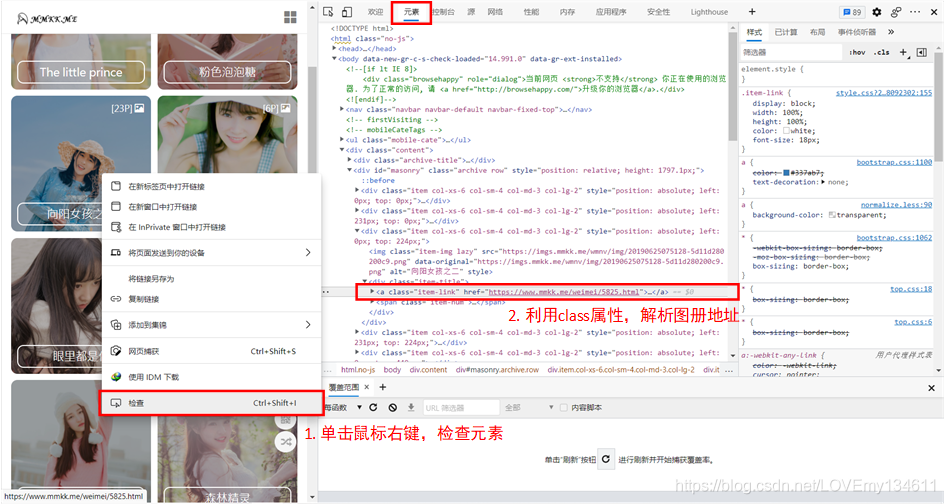Open bootstrap.css:1100 source link
This screenshot has height=504, width=945.
pyautogui.click(x=894, y=162)
